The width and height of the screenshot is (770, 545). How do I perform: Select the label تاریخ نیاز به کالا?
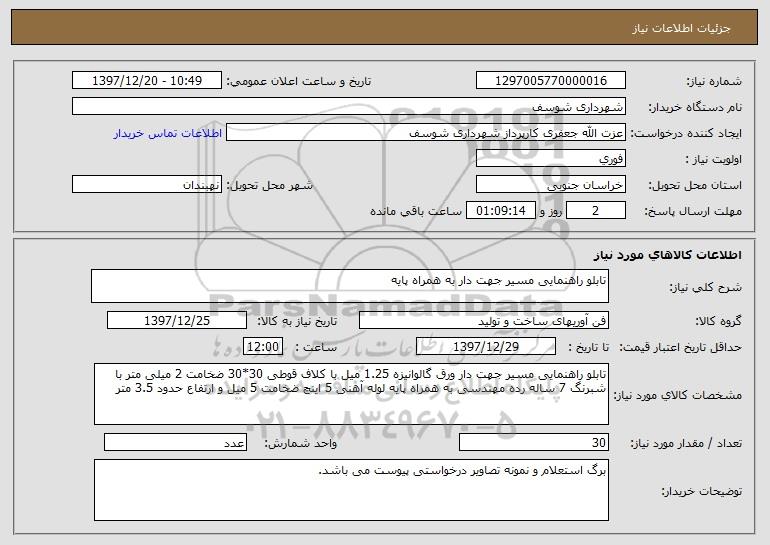click(297, 322)
